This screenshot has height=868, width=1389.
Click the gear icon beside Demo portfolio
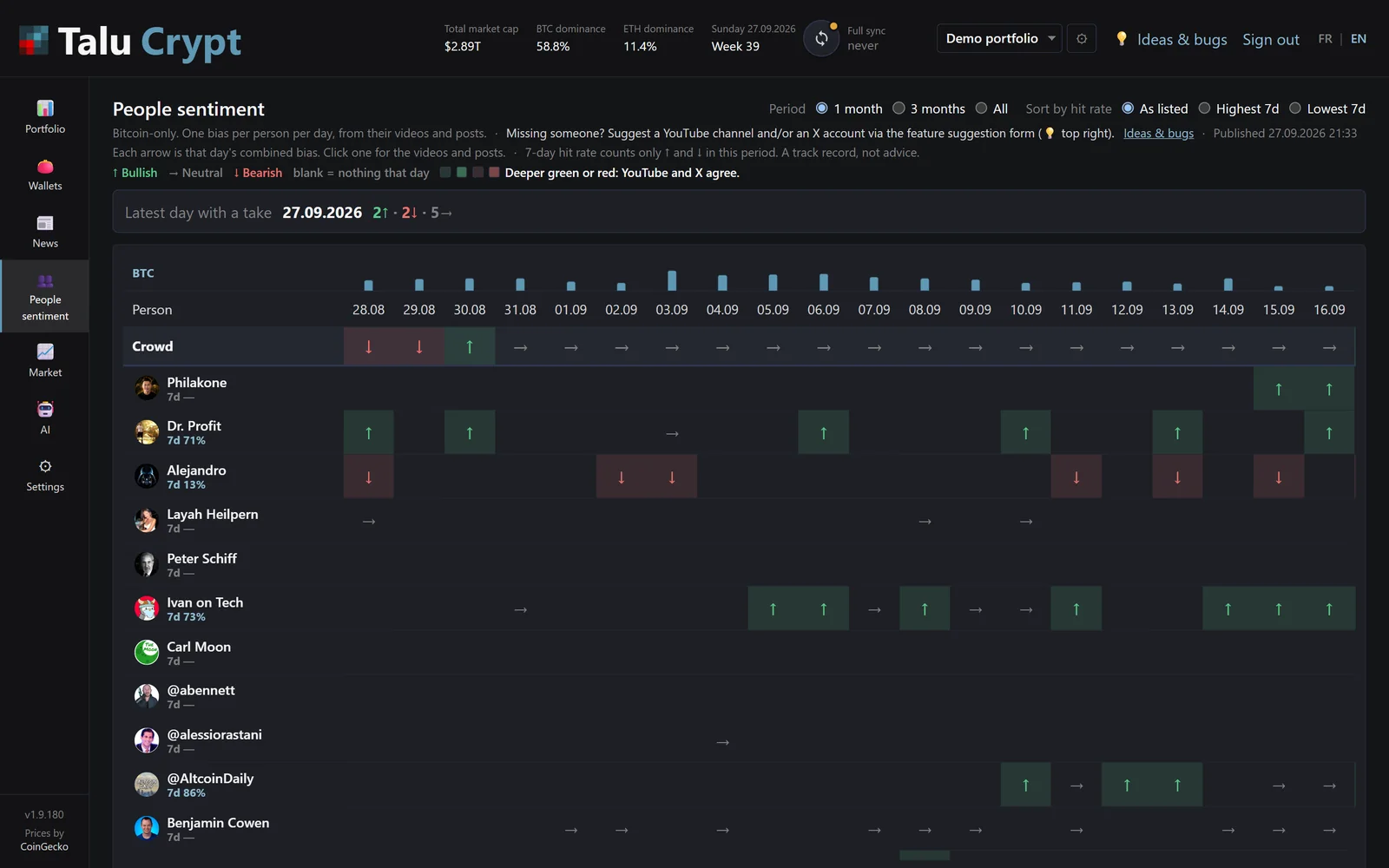pos(1082,38)
